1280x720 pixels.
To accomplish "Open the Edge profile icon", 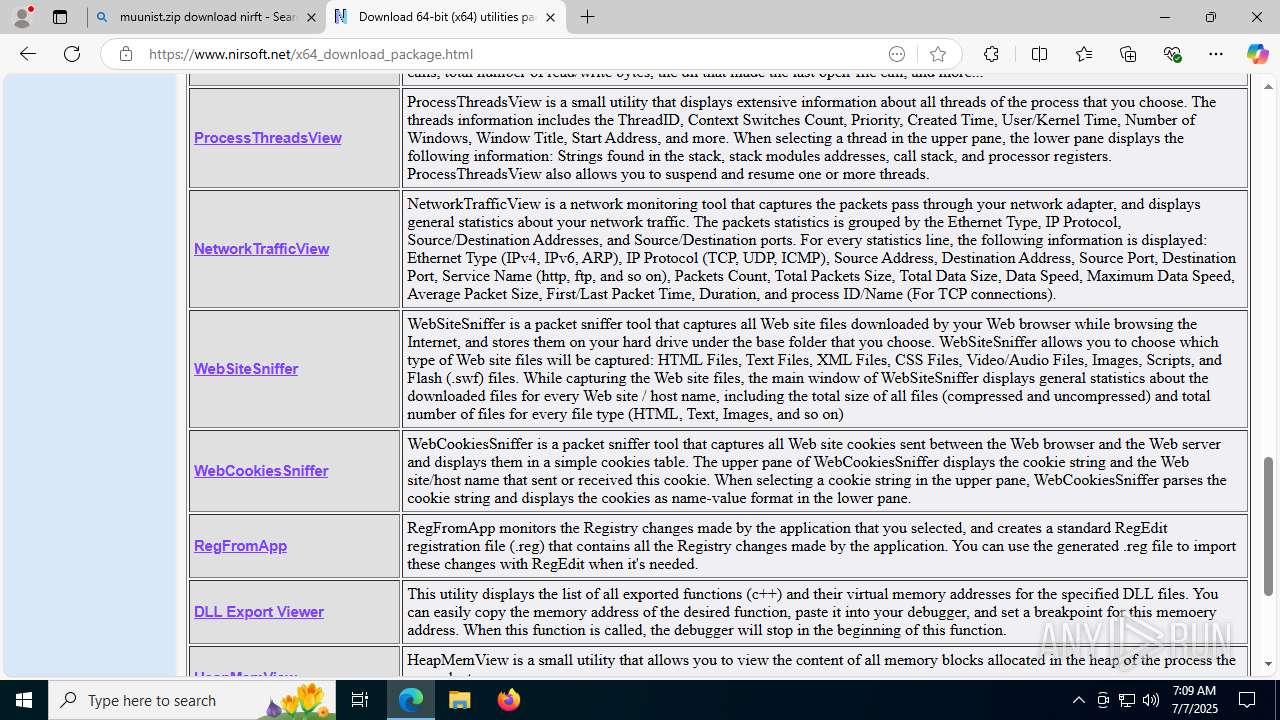I will tap(22, 17).
